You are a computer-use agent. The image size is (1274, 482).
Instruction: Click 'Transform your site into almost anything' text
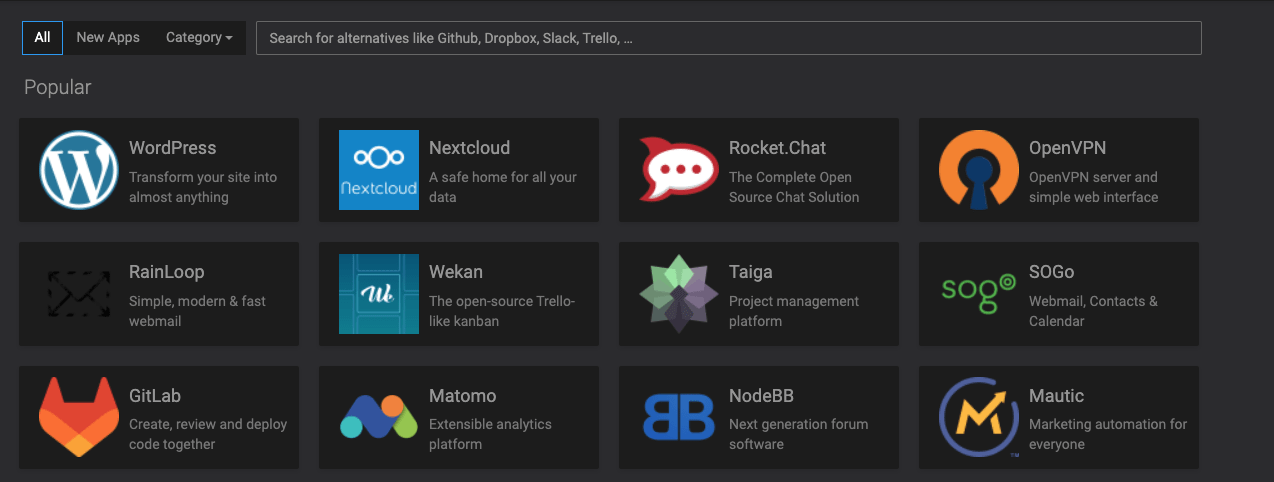203,187
